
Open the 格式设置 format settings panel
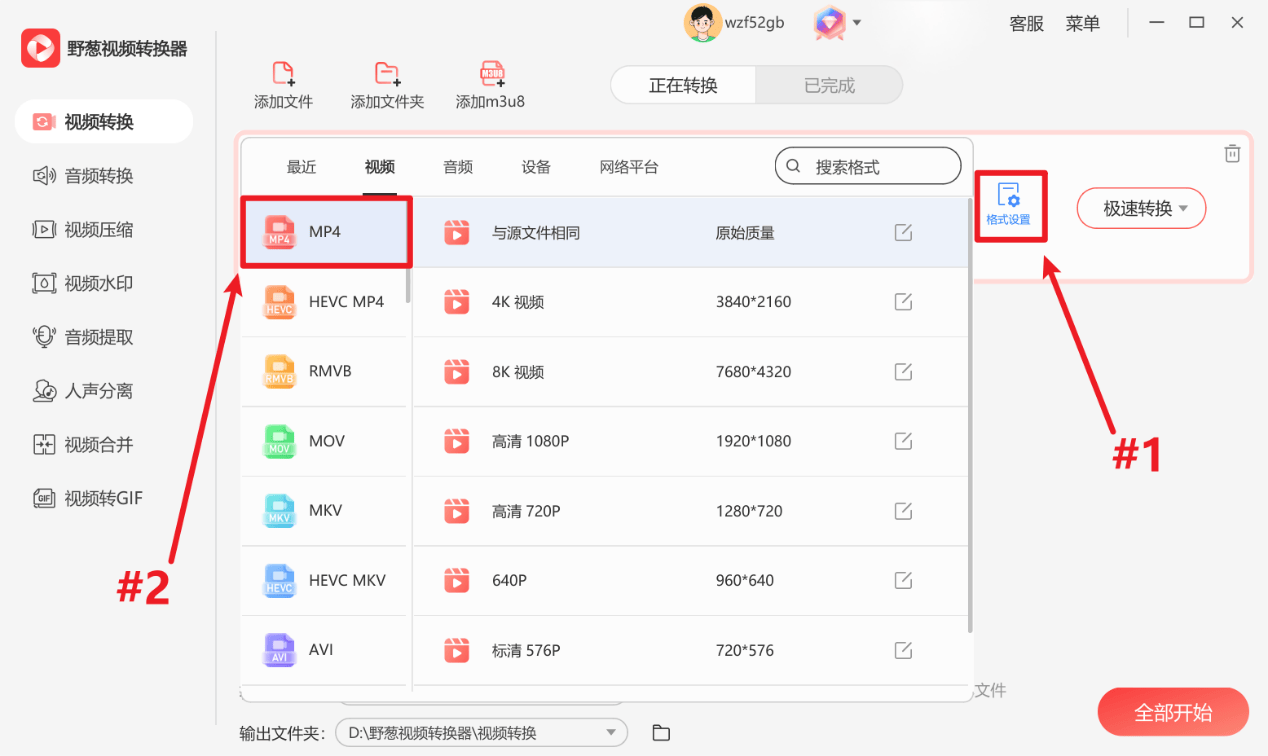[x=1011, y=205]
